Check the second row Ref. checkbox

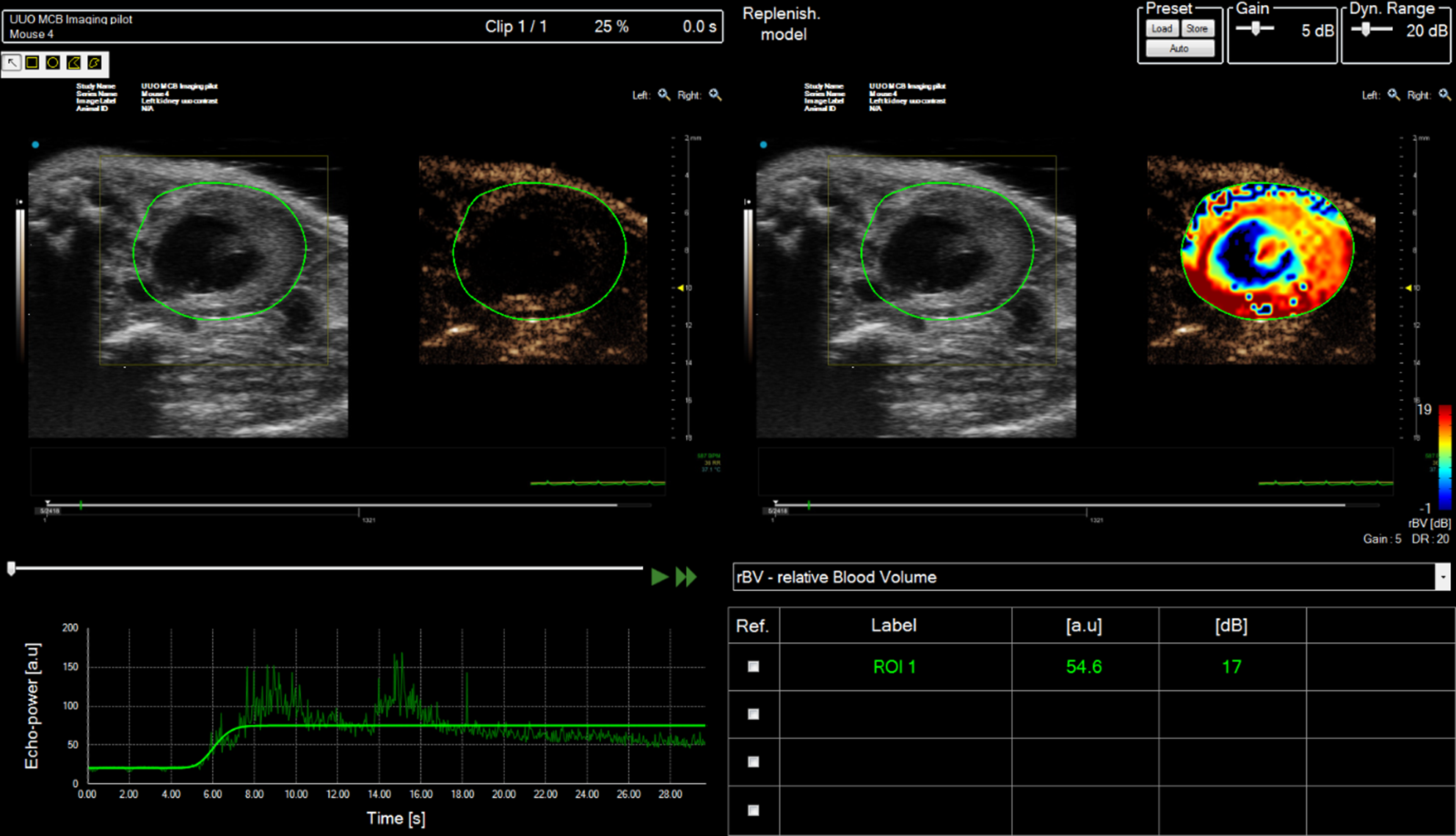click(x=753, y=714)
